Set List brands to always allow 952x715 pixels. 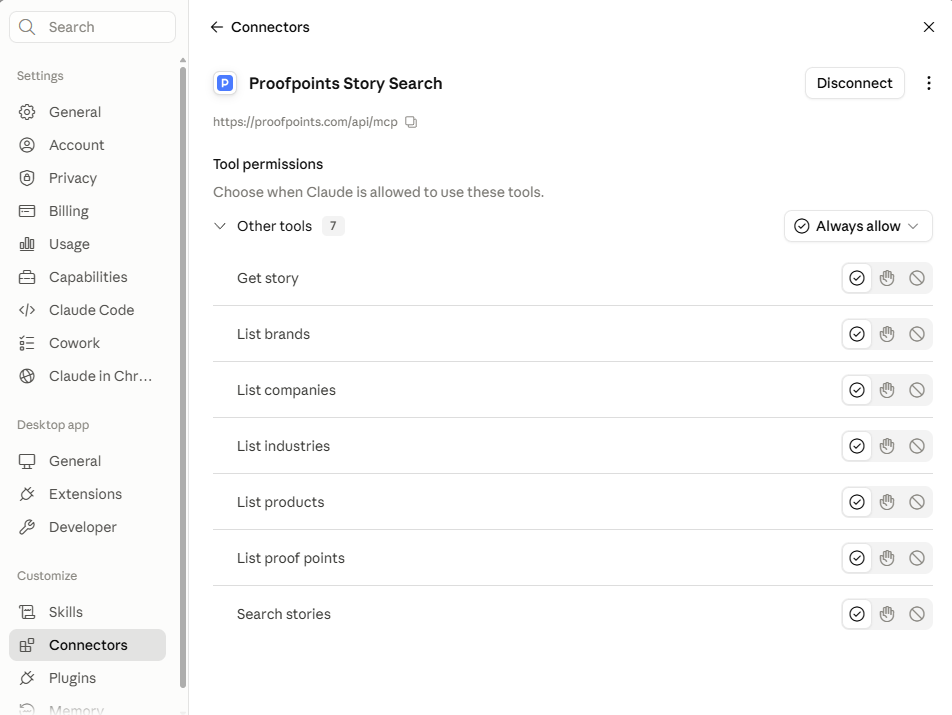pos(857,334)
